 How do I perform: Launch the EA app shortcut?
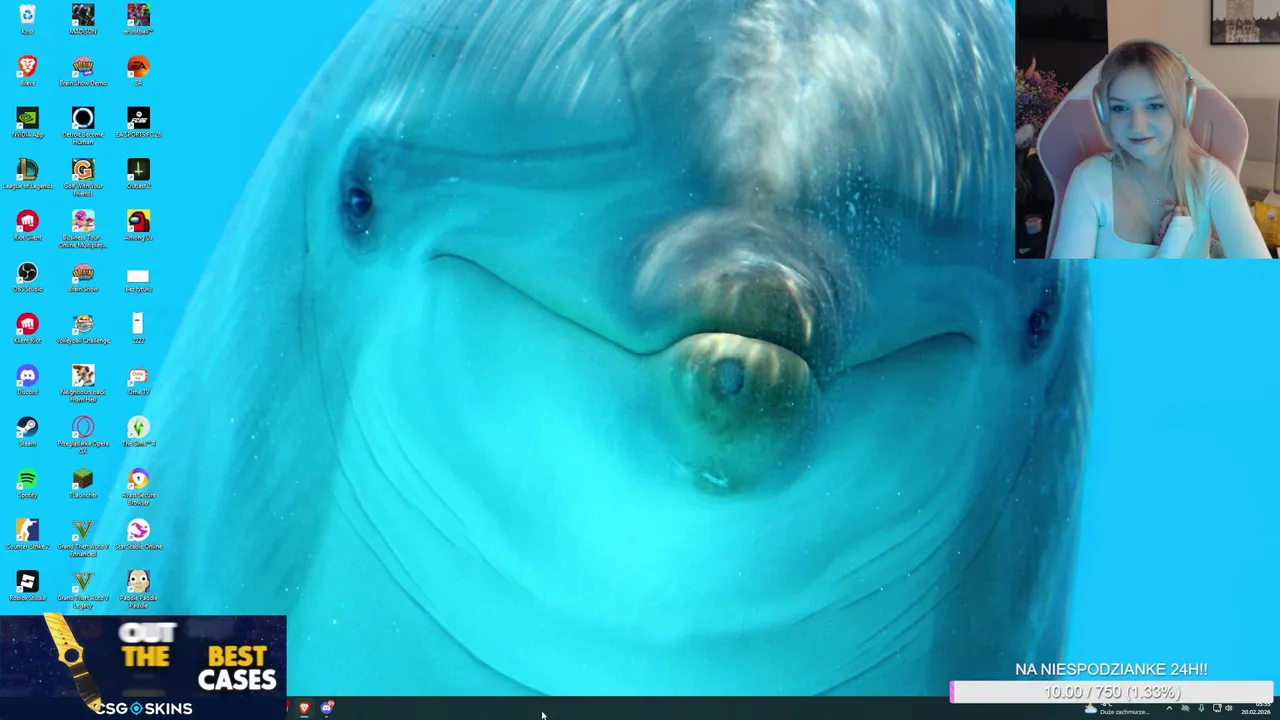point(138,70)
